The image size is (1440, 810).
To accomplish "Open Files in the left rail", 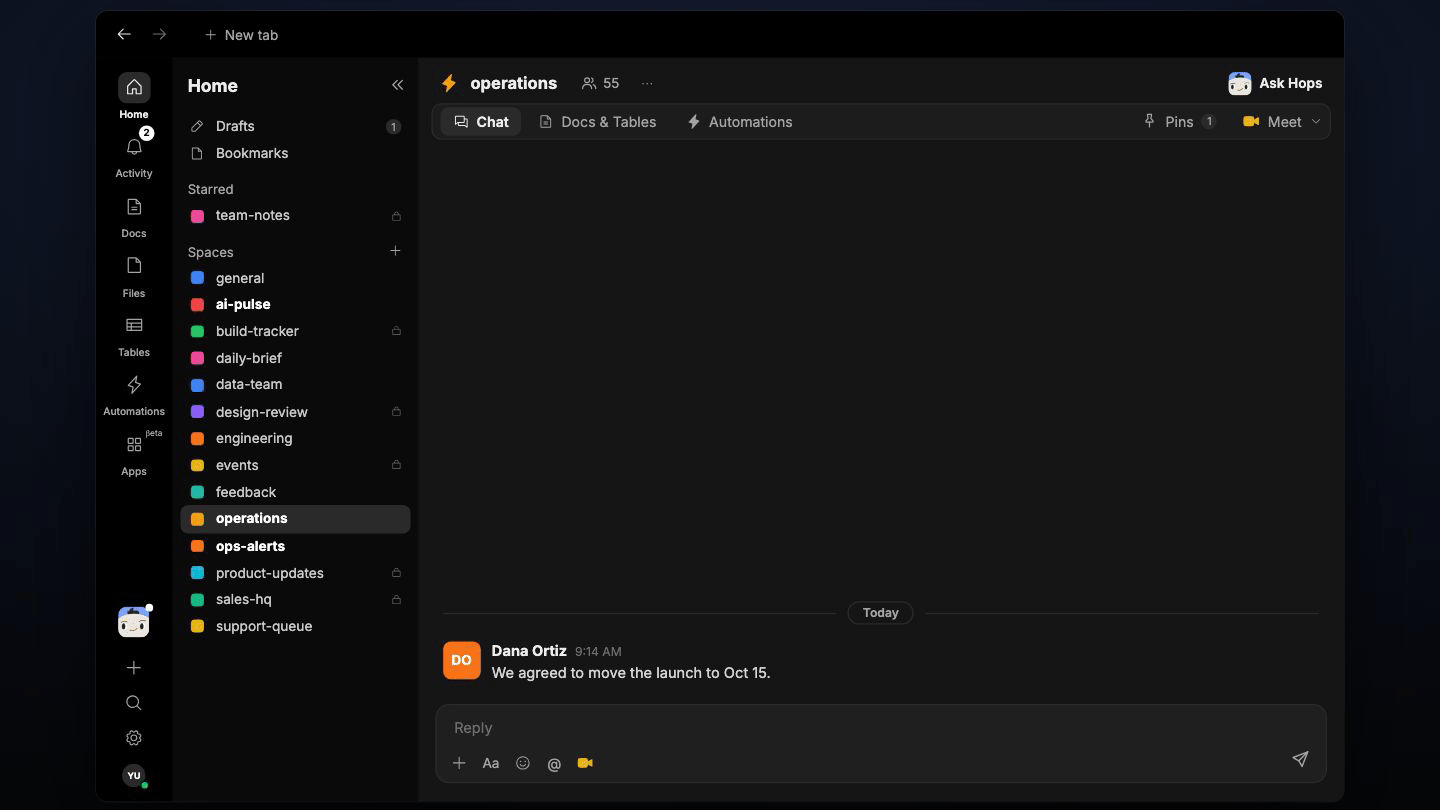I will [x=134, y=275].
